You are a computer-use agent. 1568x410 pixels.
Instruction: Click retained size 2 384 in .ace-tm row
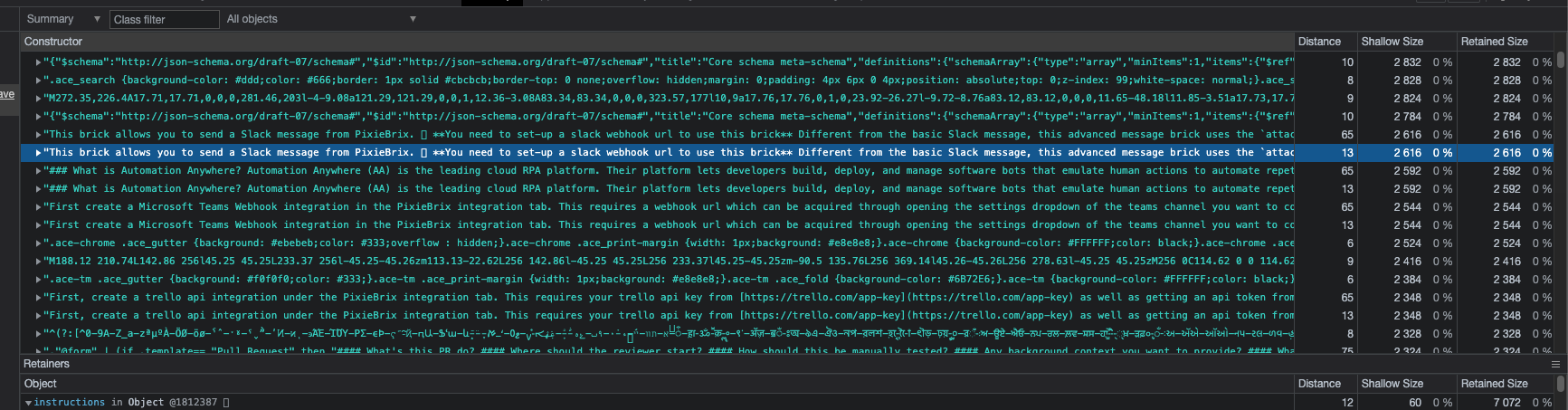coord(1506,280)
